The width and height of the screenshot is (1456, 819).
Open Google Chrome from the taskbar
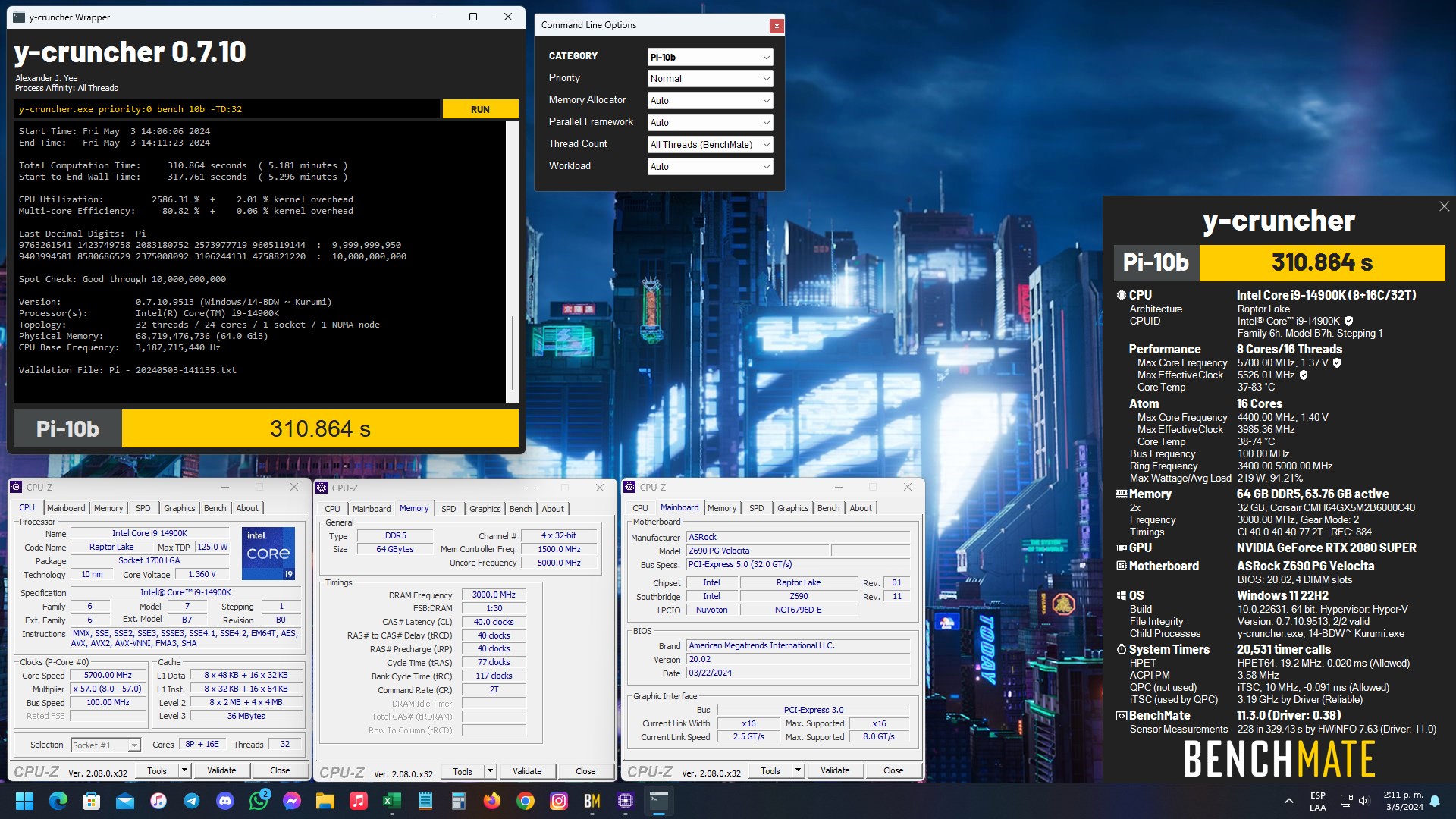[526, 801]
